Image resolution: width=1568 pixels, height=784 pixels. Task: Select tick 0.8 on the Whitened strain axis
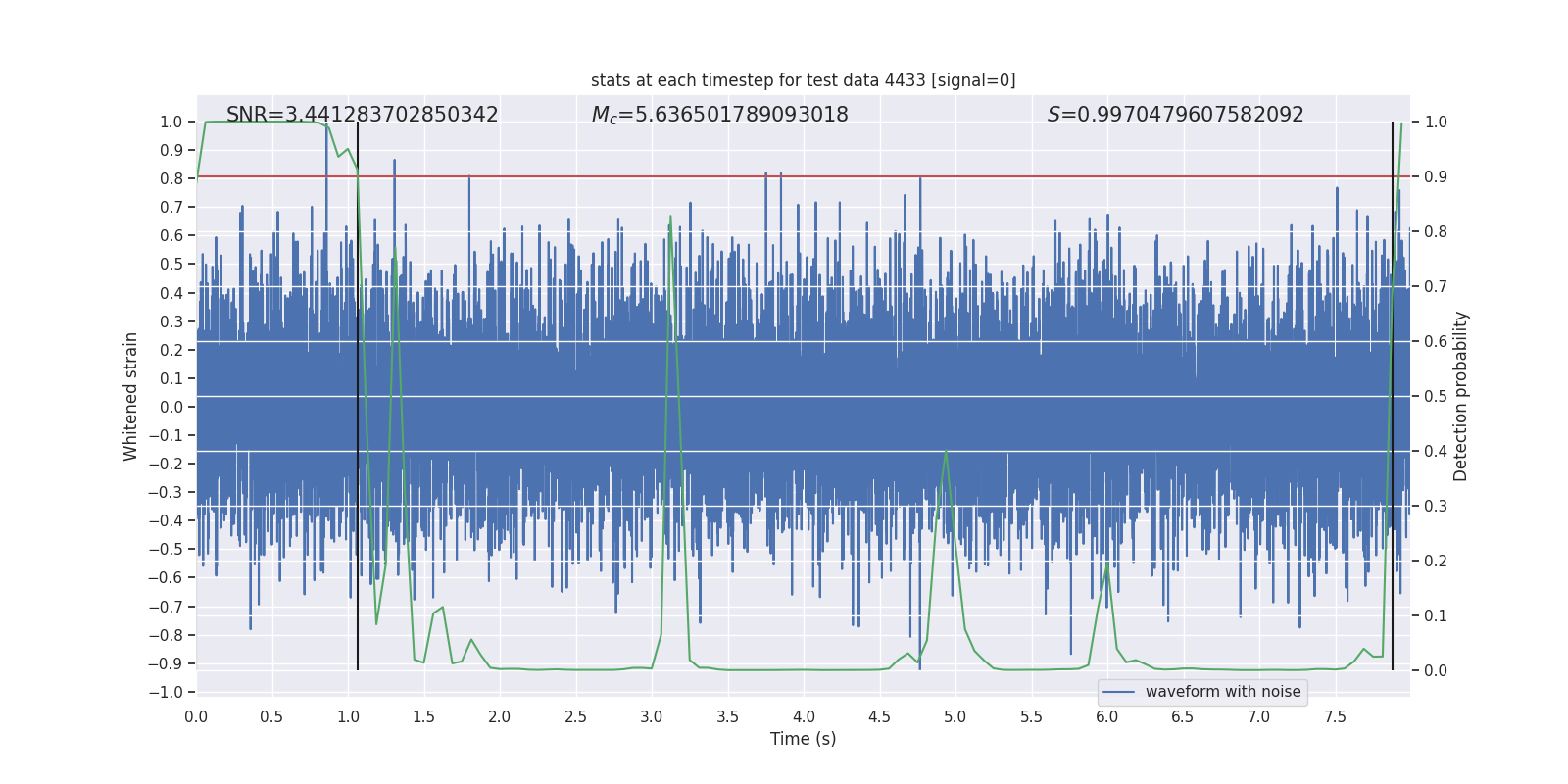point(171,178)
